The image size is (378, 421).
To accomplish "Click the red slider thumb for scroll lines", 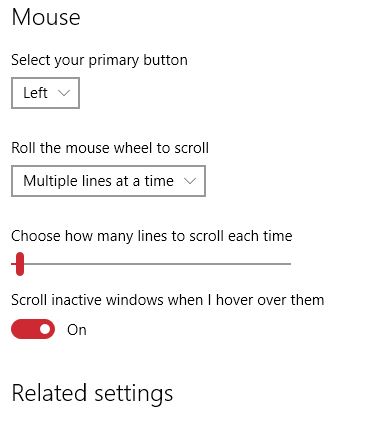I will (20, 264).
